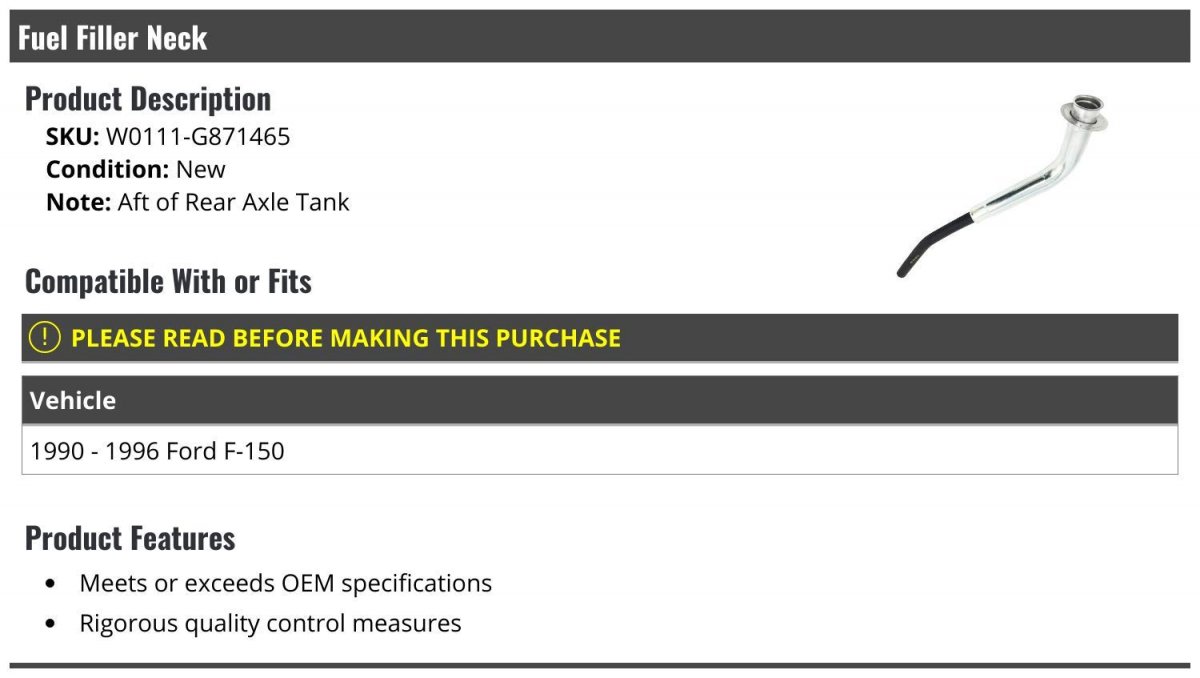Click the Compatible With or Fits heading
This screenshot has height=678, width=1200.
click(x=168, y=281)
